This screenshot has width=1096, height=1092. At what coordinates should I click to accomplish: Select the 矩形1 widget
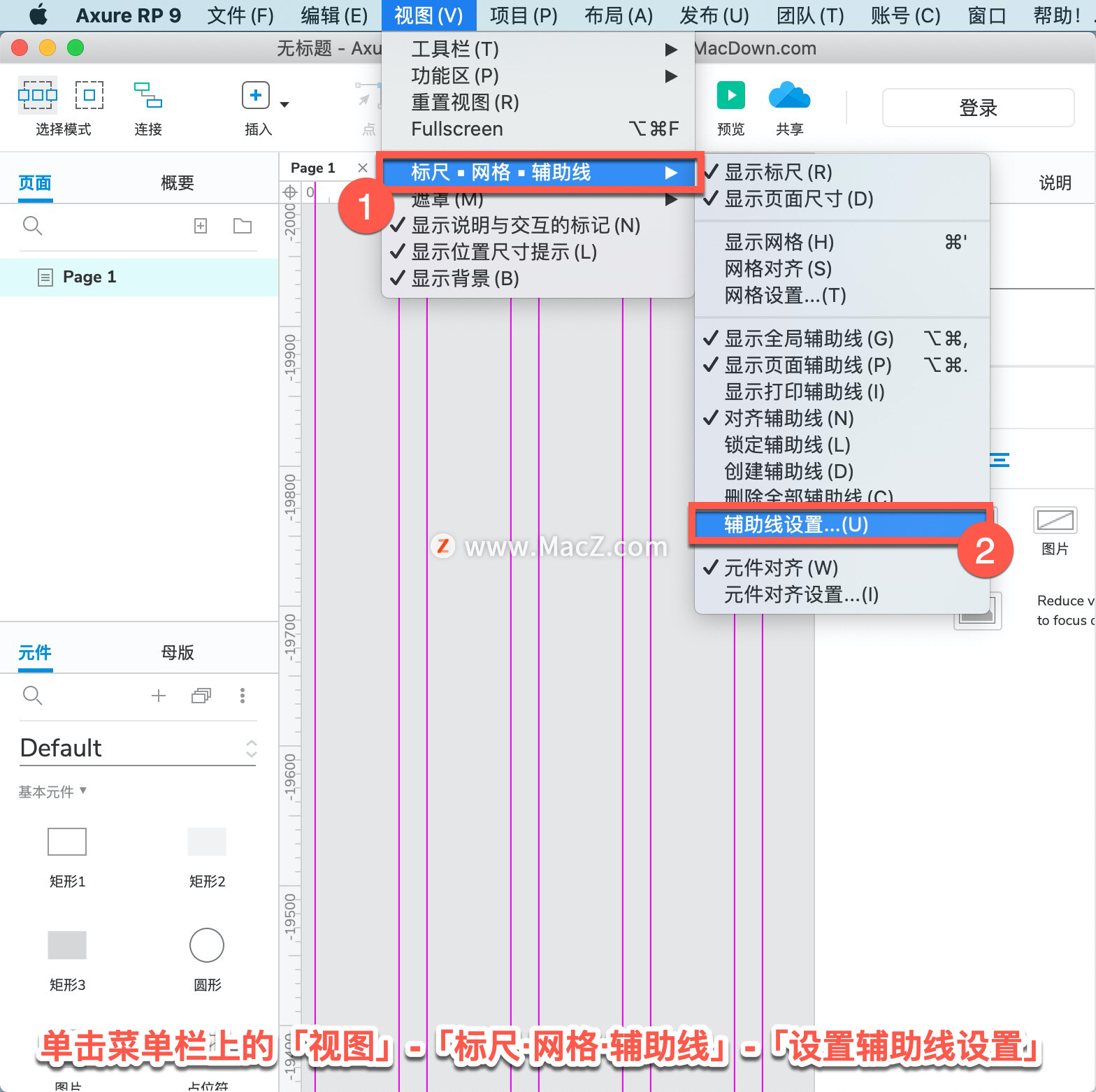point(67,842)
